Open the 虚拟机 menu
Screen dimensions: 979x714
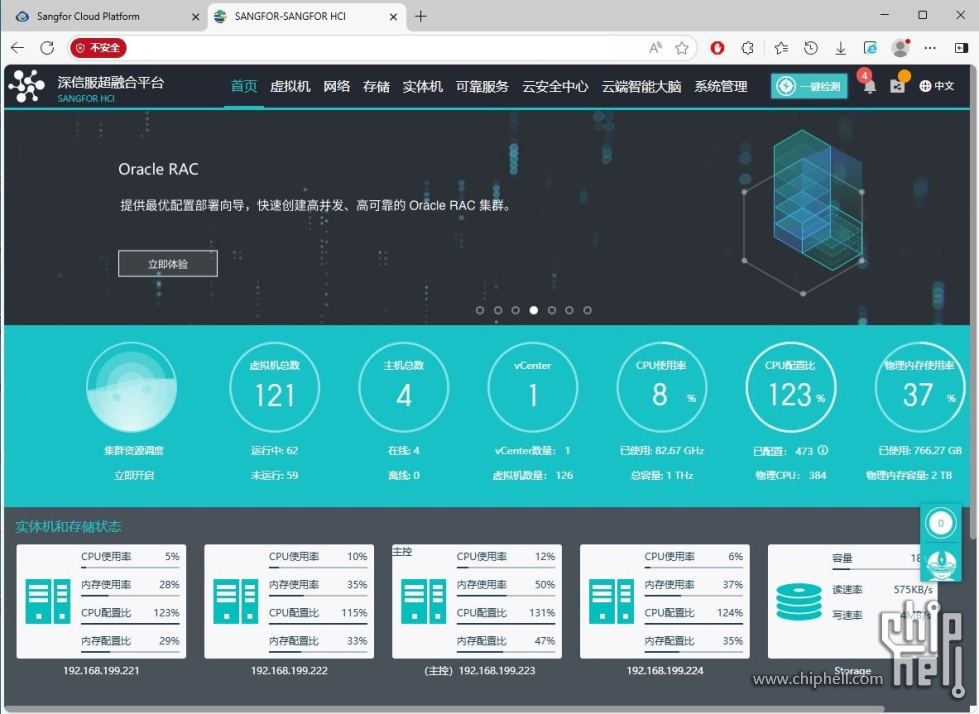point(290,86)
